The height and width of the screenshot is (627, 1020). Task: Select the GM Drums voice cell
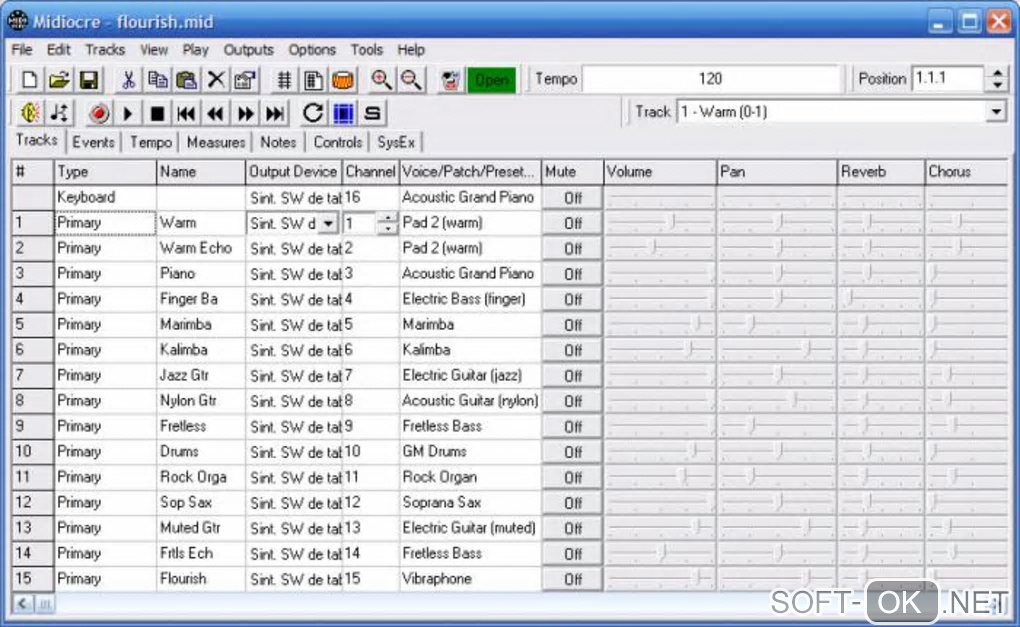(x=470, y=451)
